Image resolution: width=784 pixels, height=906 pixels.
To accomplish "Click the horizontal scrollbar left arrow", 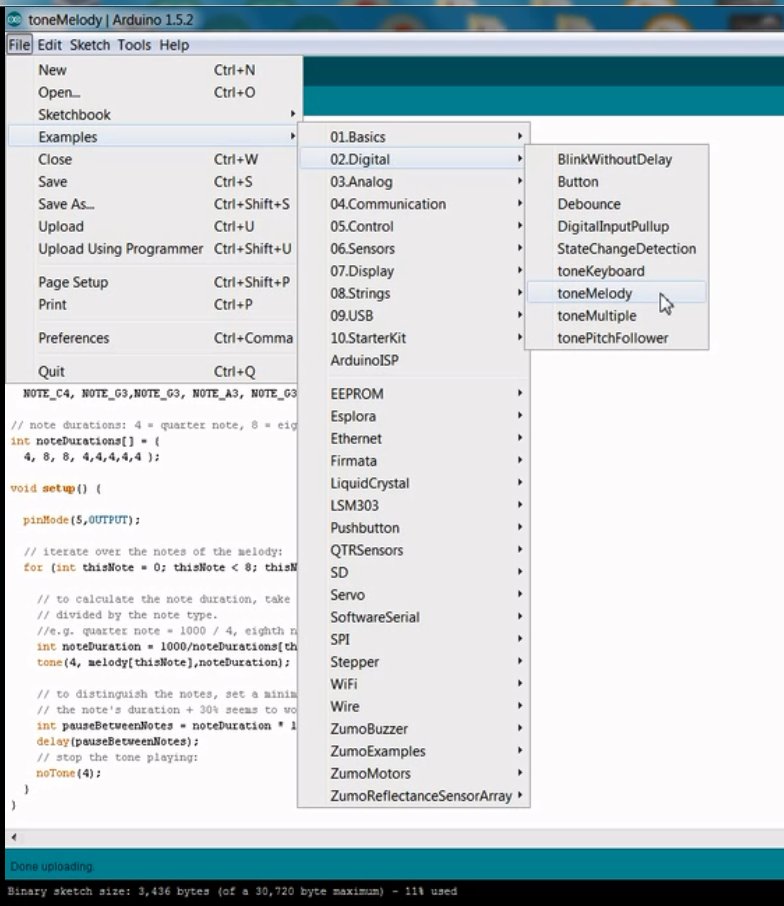I will pos(14,837).
